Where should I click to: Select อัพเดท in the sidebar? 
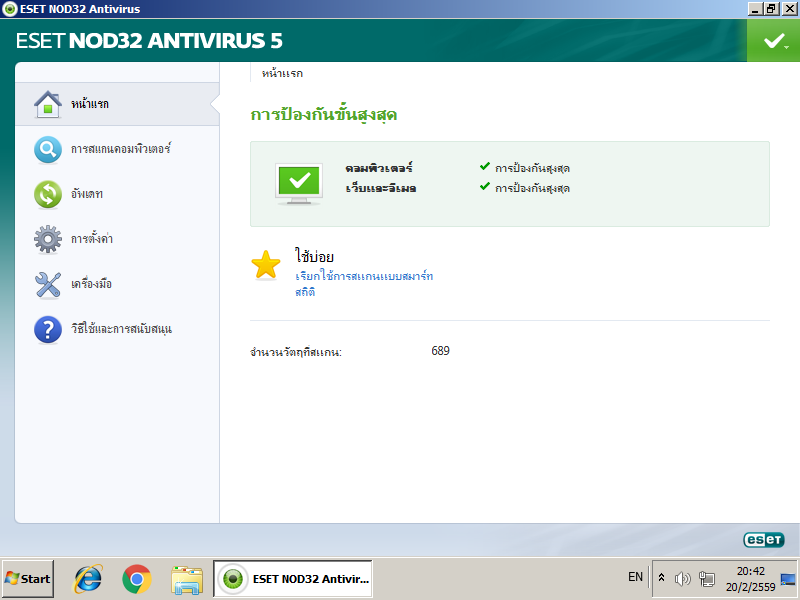(x=87, y=194)
